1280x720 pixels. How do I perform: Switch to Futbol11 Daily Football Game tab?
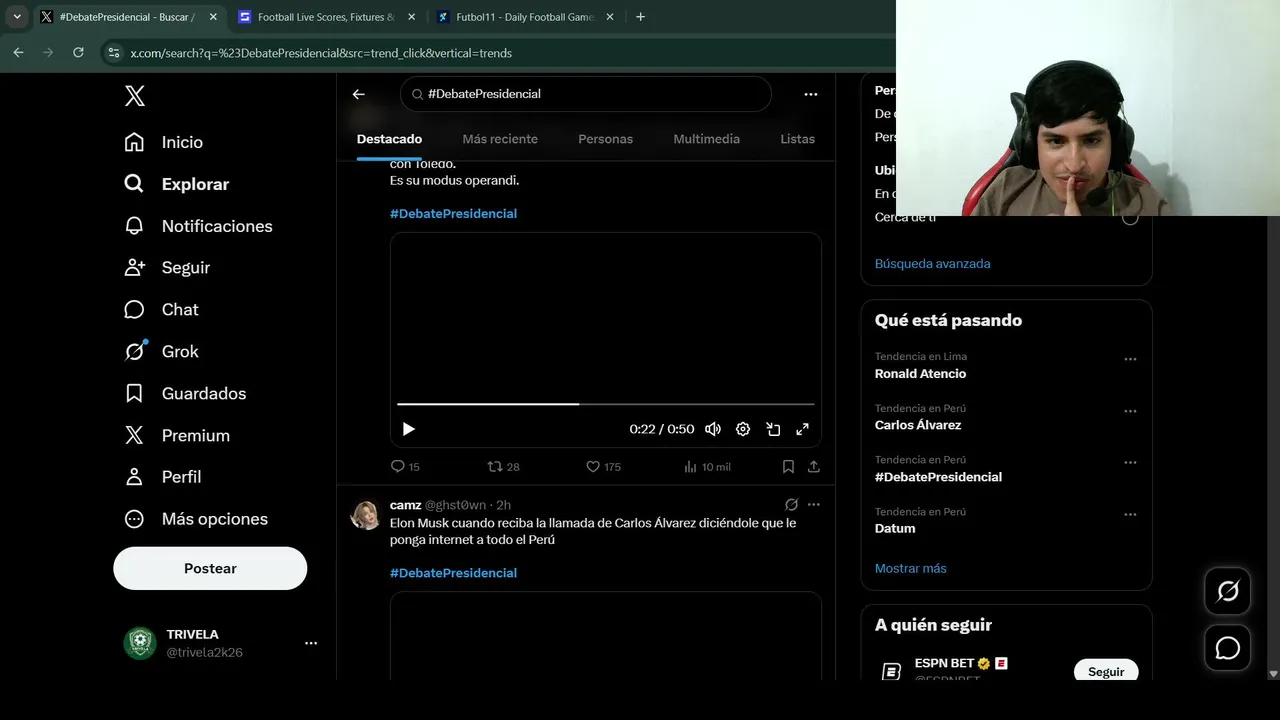click(x=525, y=17)
